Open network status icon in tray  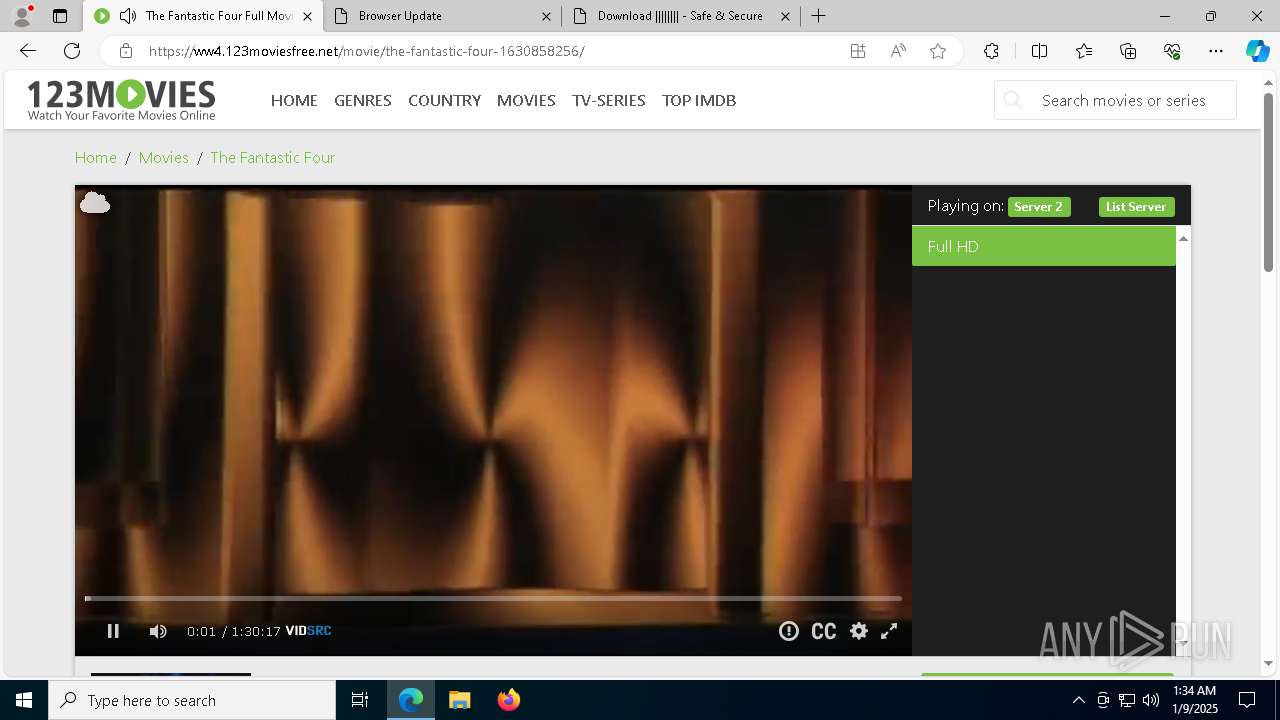1127,700
